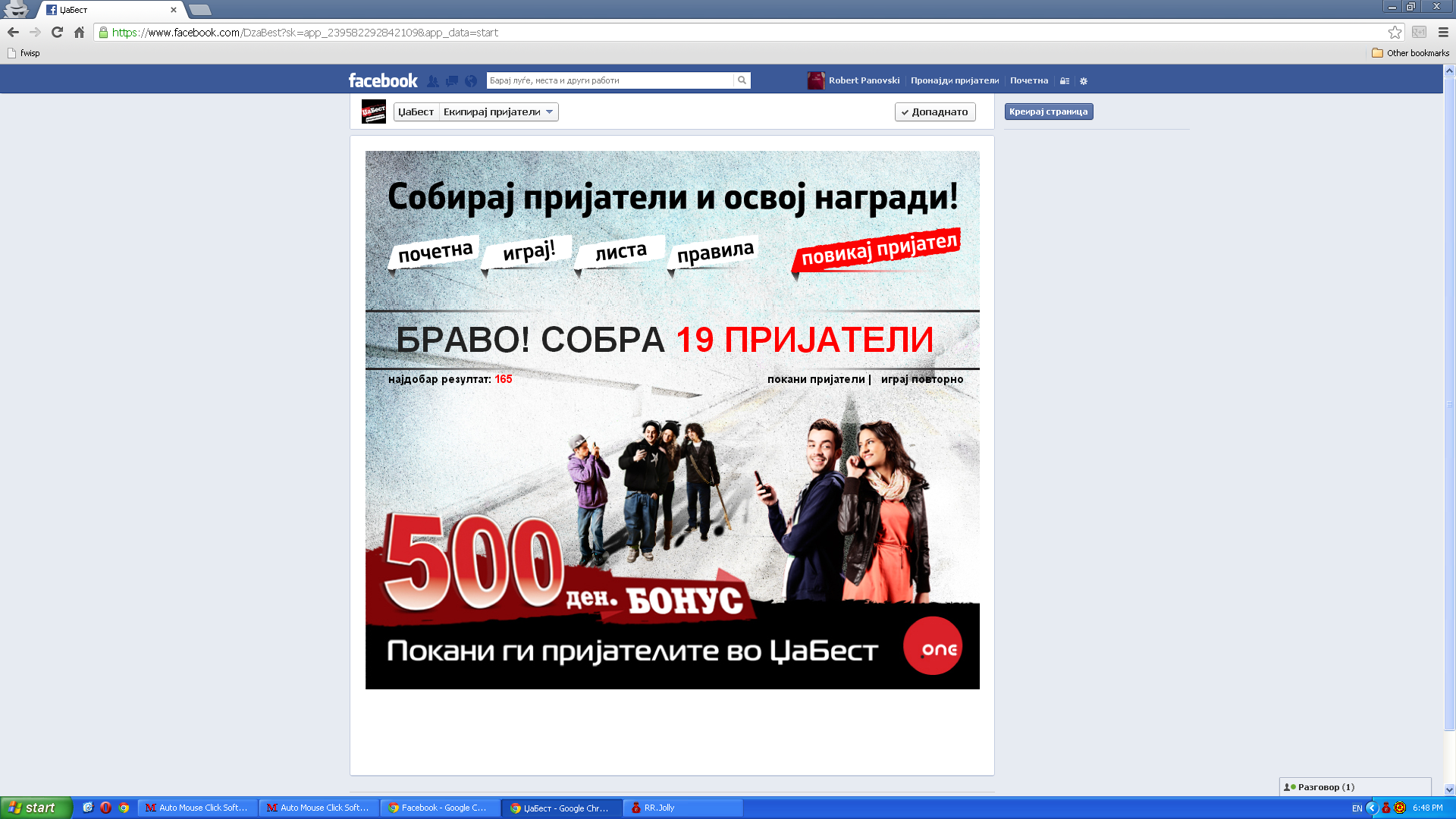Viewport: 1456px width, 819px height.
Task: Open the account settings gear icon
Action: (1084, 81)
